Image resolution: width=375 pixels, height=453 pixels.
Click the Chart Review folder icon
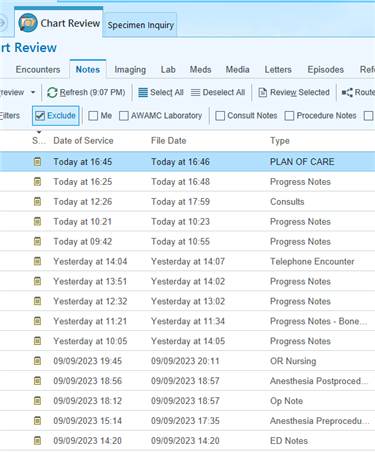[28, 23]
